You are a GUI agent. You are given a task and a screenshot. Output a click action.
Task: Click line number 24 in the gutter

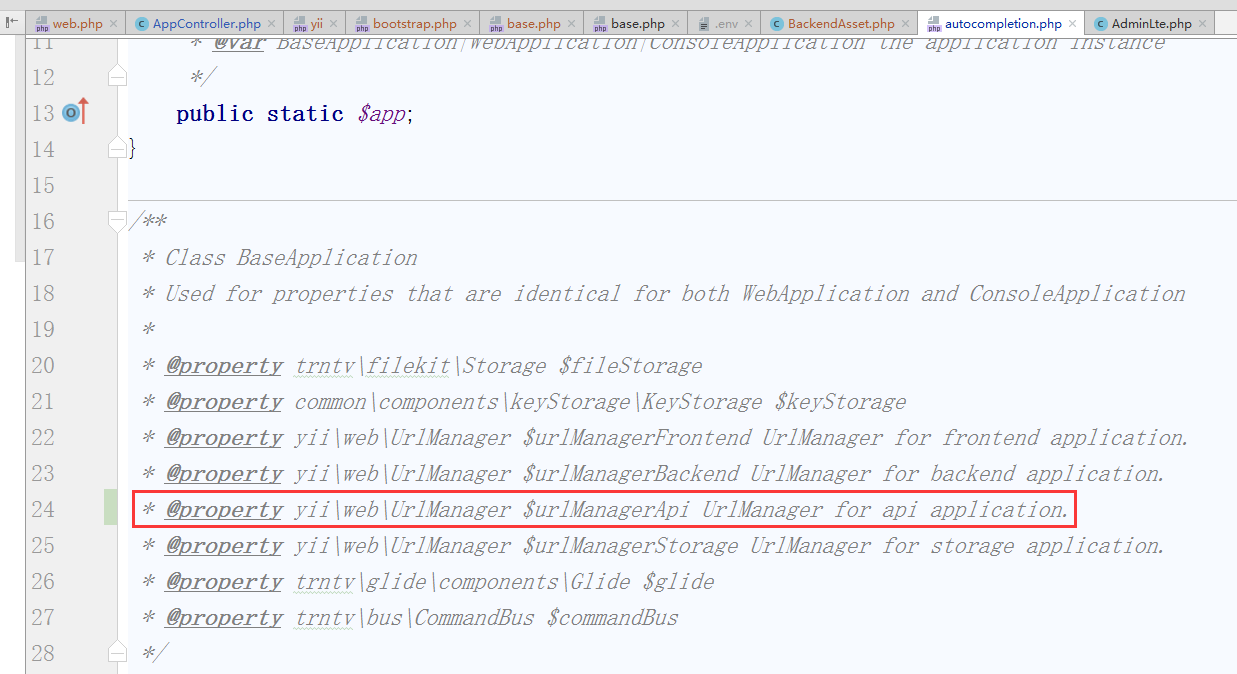[43, 509]
